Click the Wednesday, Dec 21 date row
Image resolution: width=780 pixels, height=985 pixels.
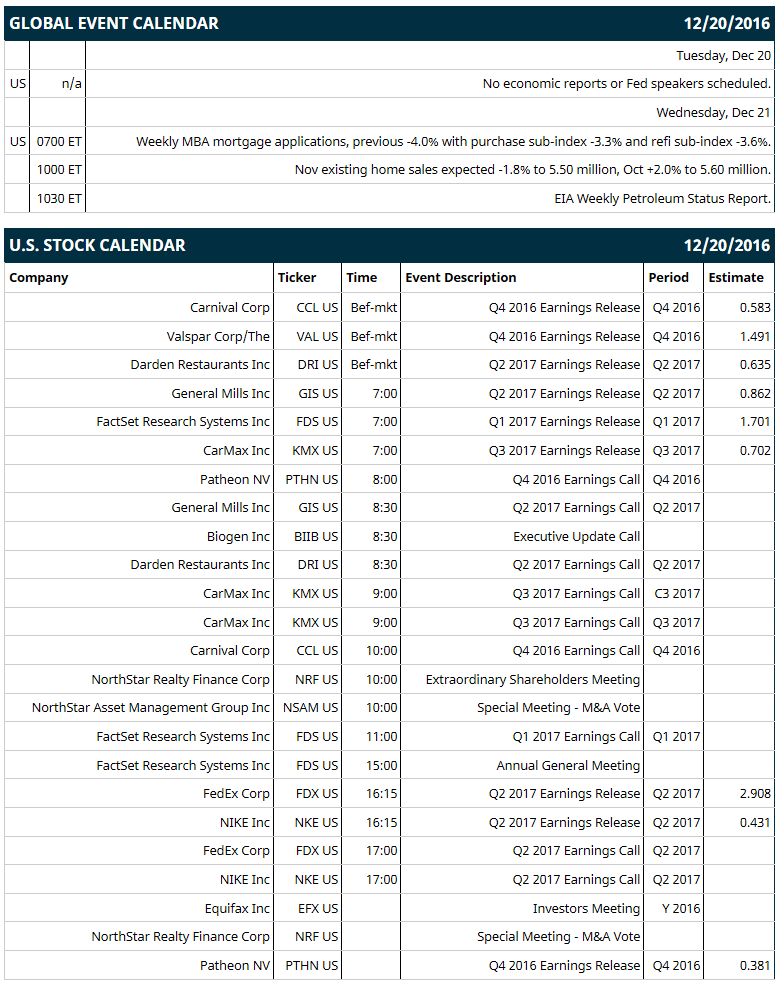tap(713, 112)
